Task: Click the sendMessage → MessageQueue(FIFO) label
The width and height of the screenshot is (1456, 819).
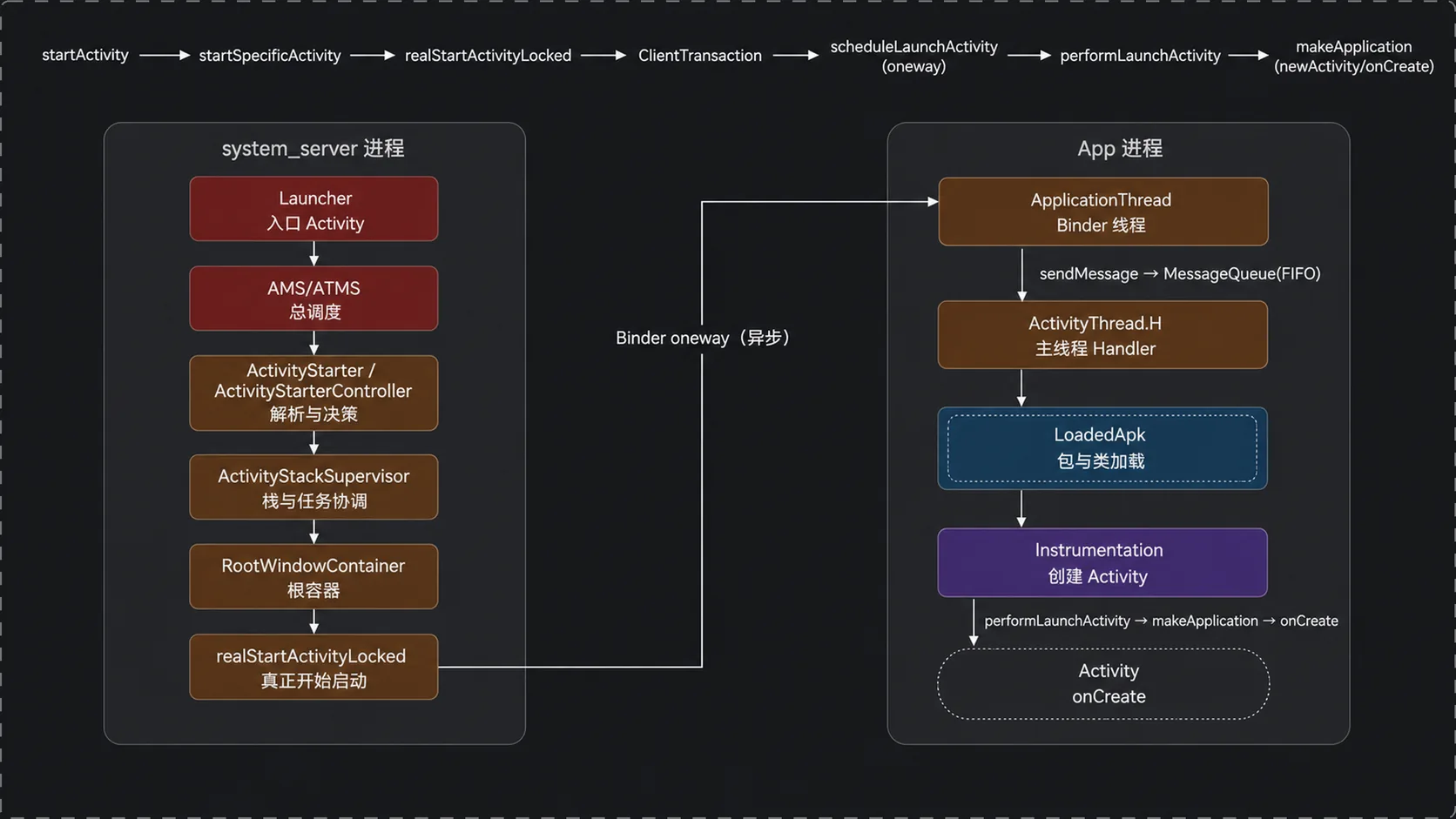Action: (x=1180, y=274)
